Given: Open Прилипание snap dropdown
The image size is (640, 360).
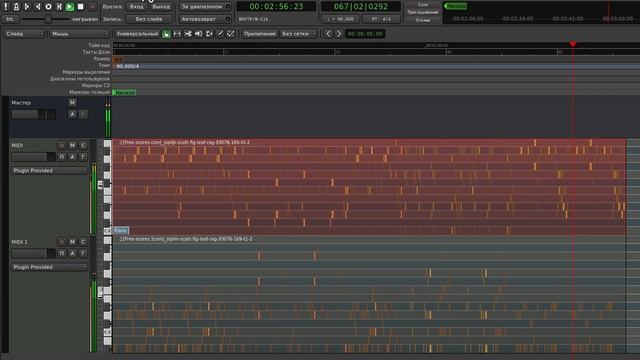Looking at the screenshot, I should click(x=260, y=34).
